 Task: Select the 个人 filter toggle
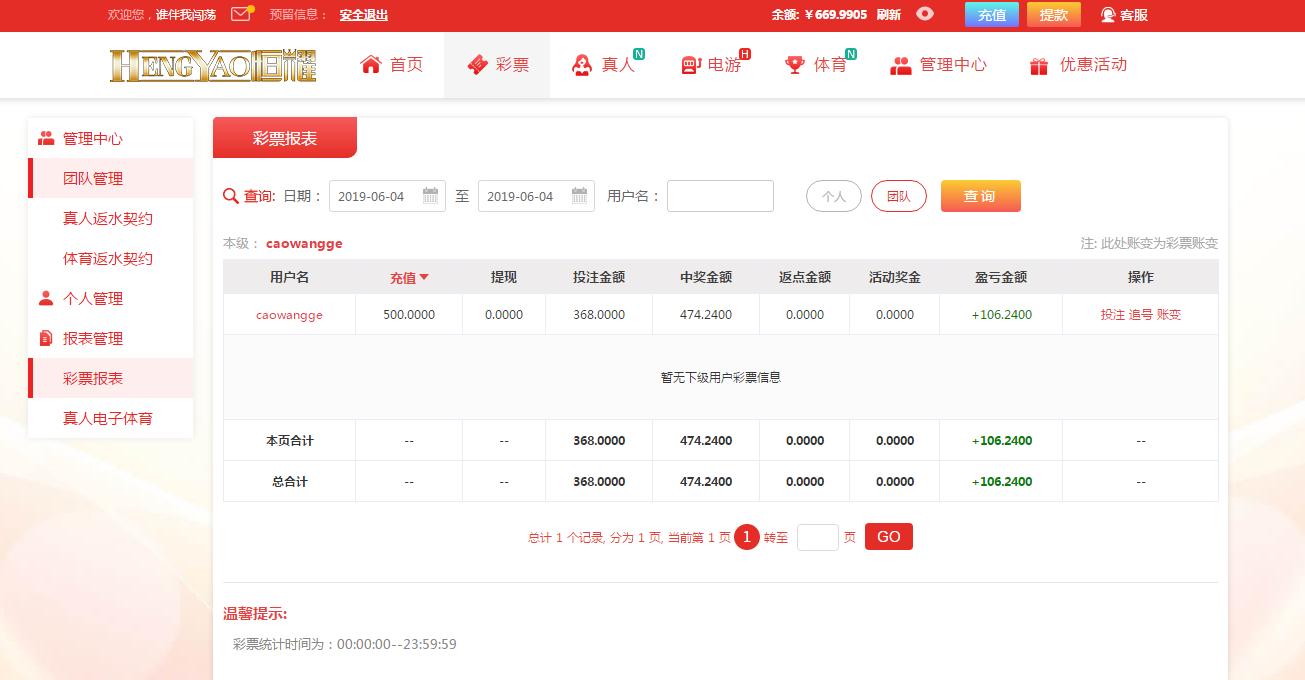click(834, 196)
